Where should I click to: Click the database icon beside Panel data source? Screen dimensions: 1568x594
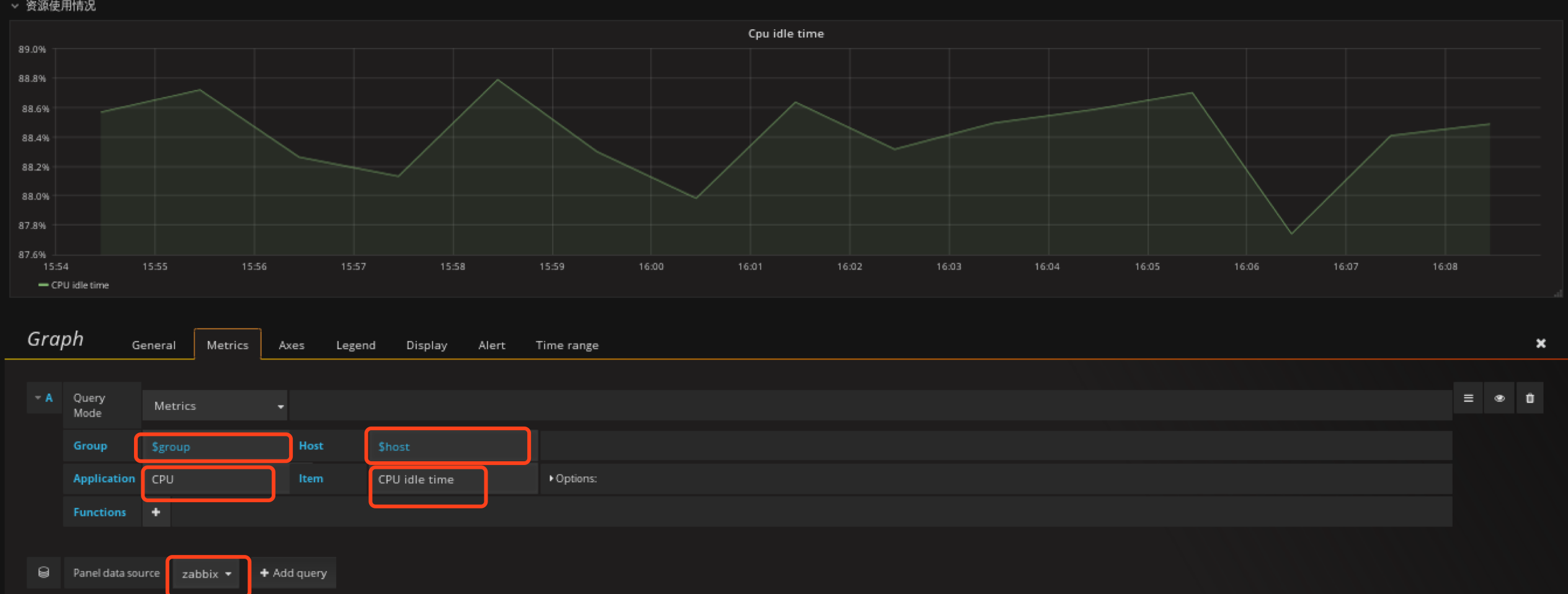pos(43,572)
